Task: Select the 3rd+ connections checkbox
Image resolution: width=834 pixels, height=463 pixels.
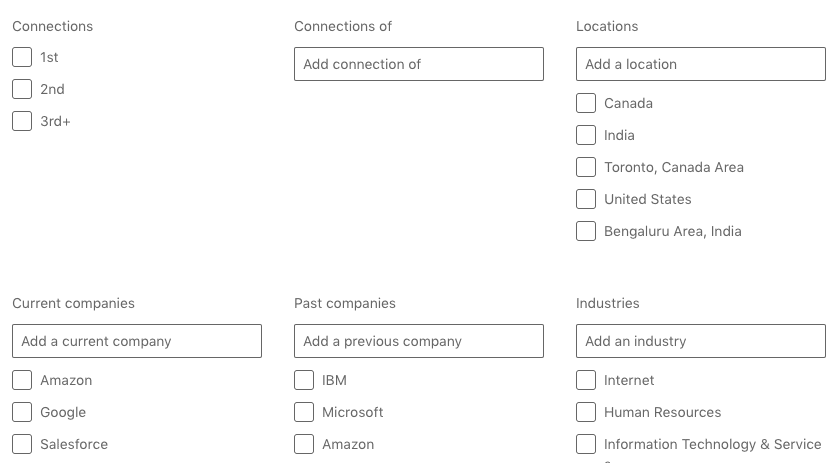Action: [x=22, y=121]
